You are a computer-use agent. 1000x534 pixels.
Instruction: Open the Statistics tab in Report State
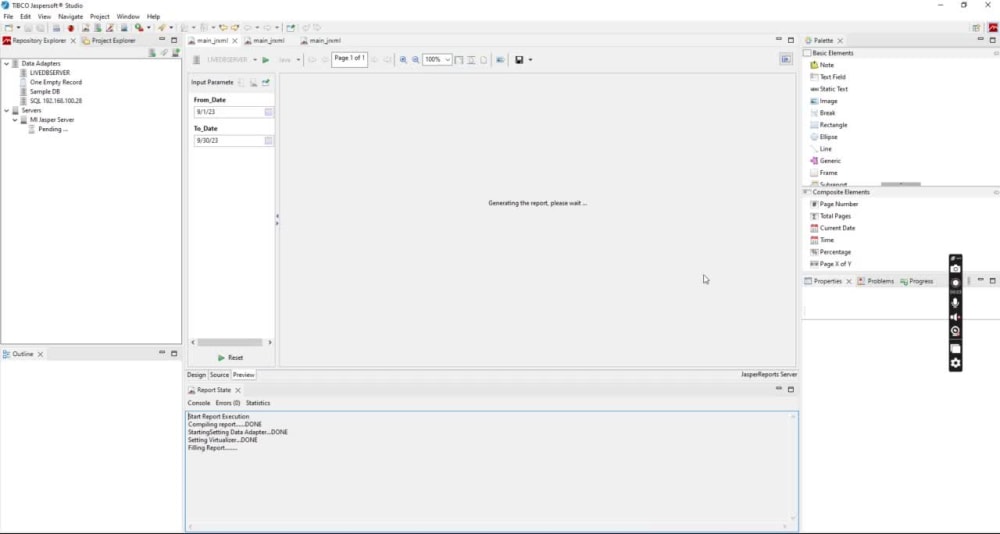coord(258,403)
